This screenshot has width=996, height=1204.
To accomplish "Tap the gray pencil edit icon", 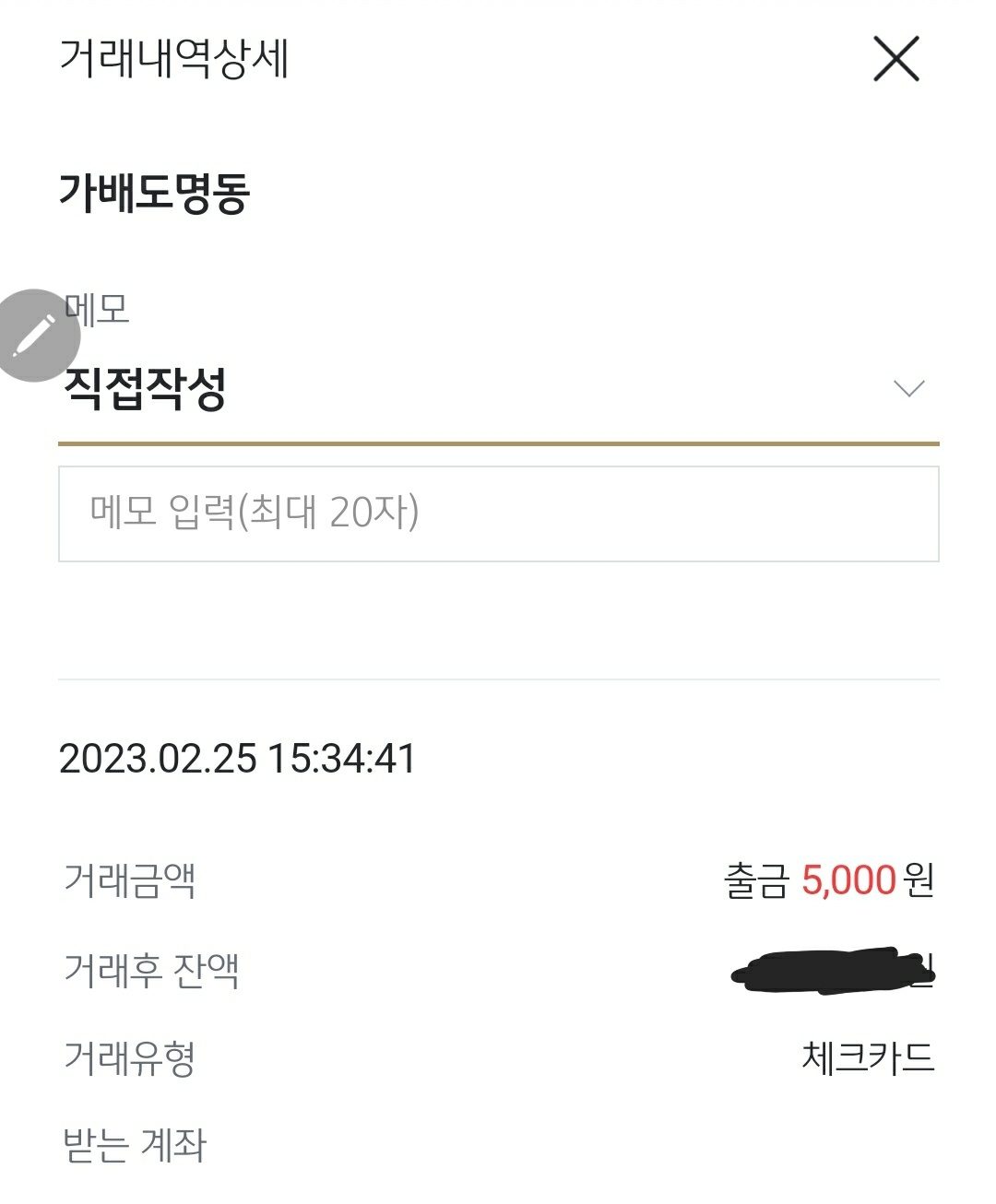I will click(37, 336).
